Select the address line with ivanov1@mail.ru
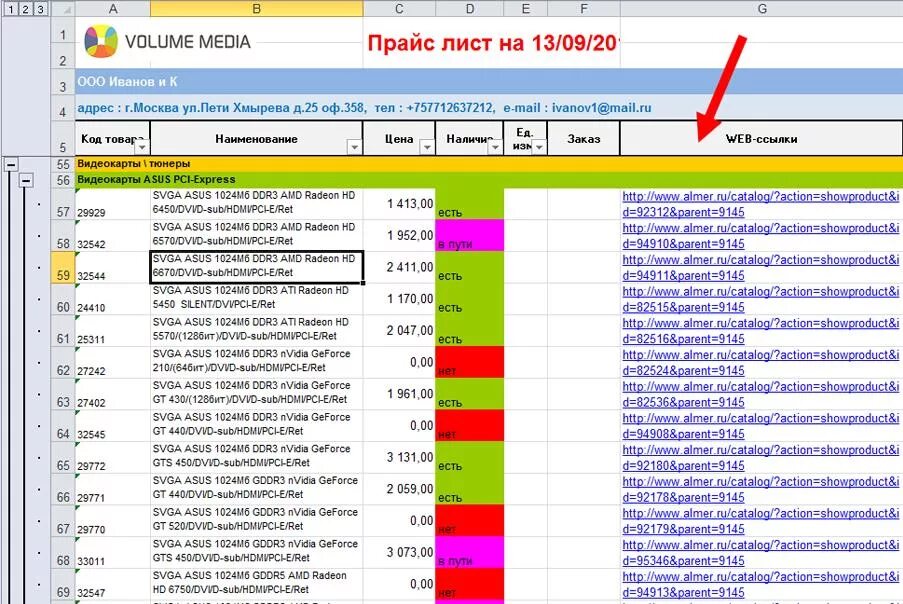 tap(489, 108)
